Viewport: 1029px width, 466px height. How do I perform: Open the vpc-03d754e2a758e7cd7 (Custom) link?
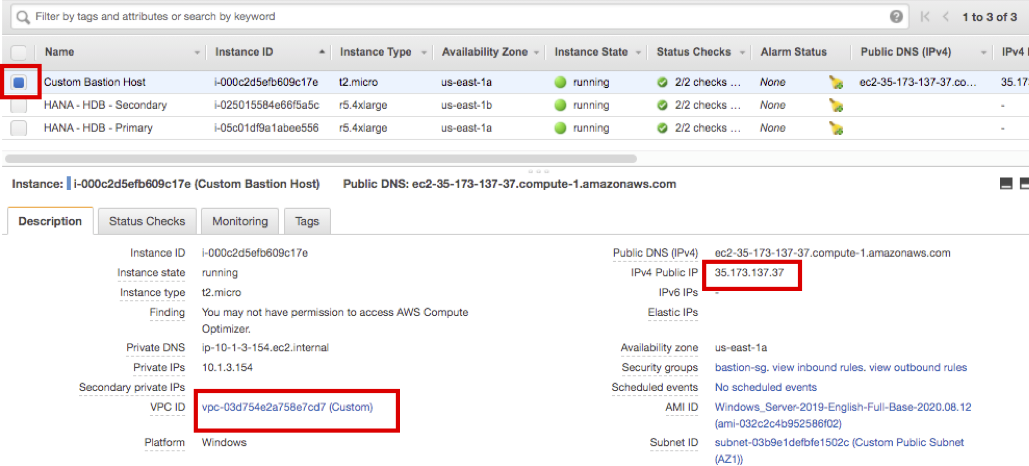[x=287, y=407]
